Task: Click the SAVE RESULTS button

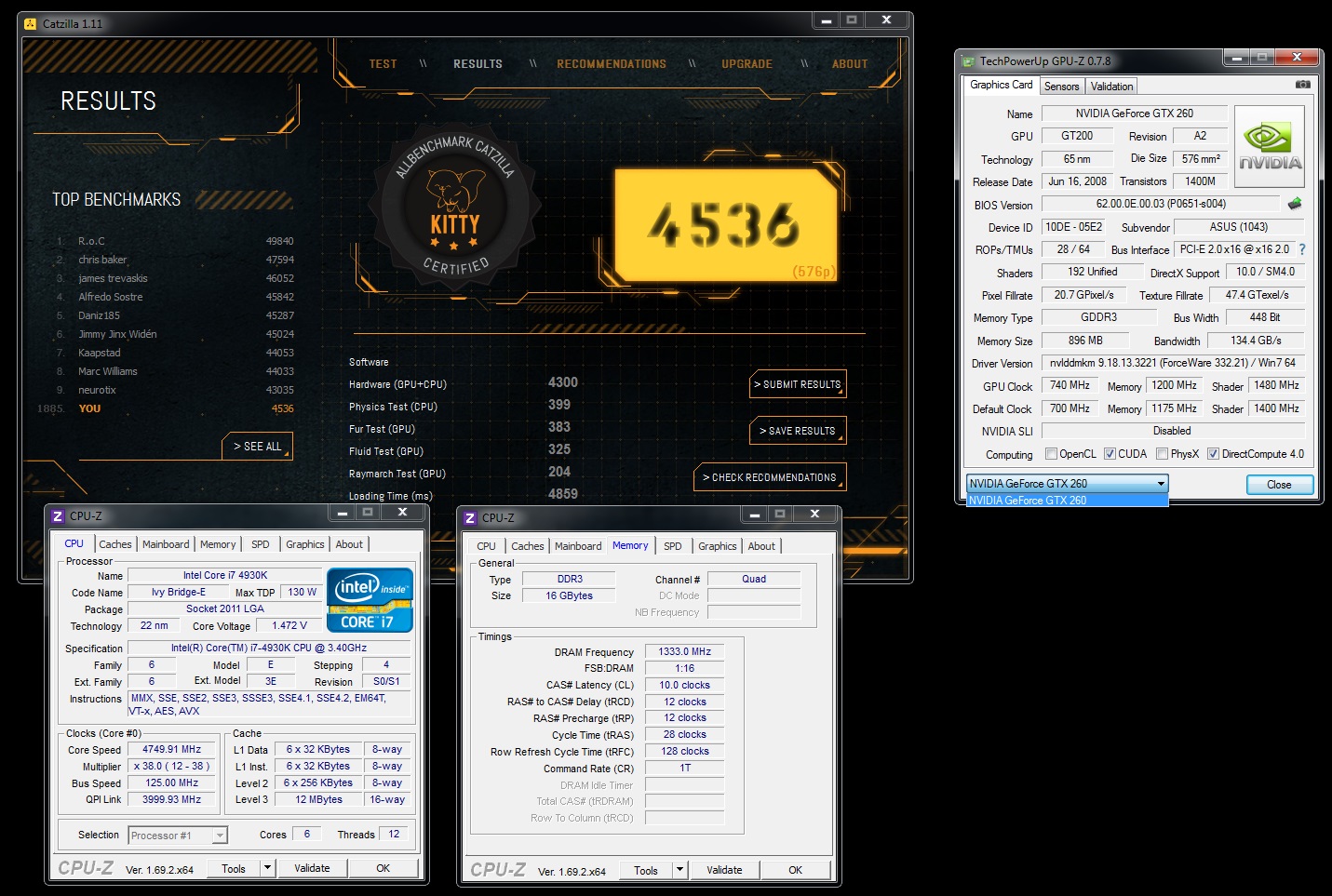Action: pos(798,431)
